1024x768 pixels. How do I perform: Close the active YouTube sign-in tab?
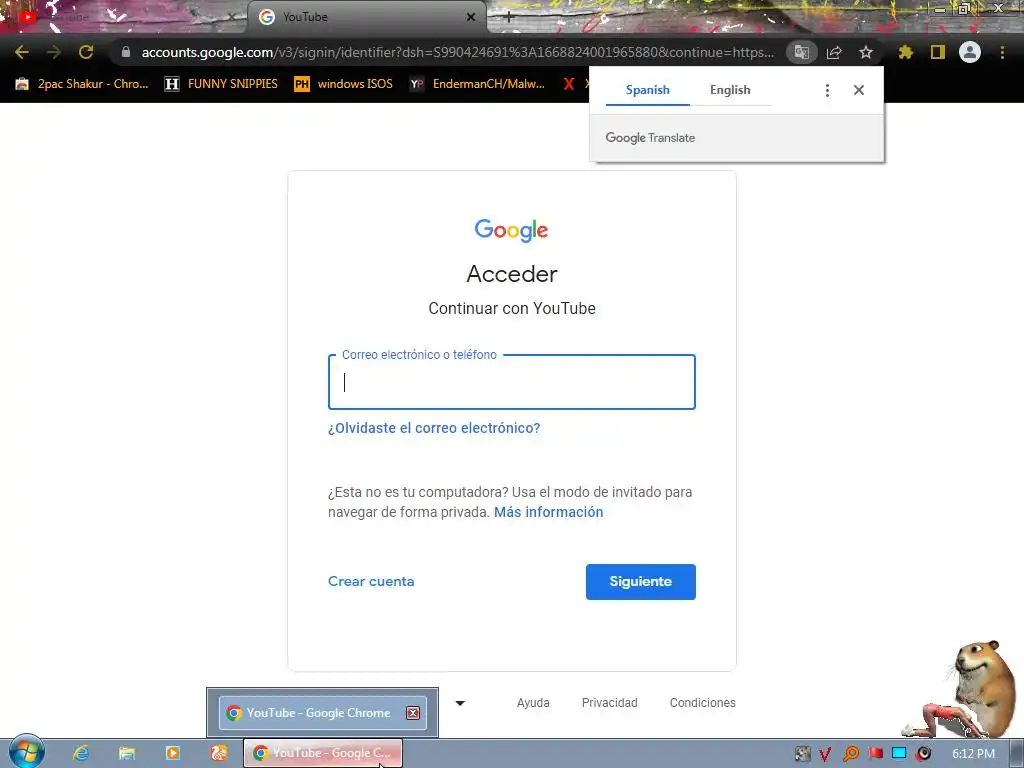coord(471,17)
